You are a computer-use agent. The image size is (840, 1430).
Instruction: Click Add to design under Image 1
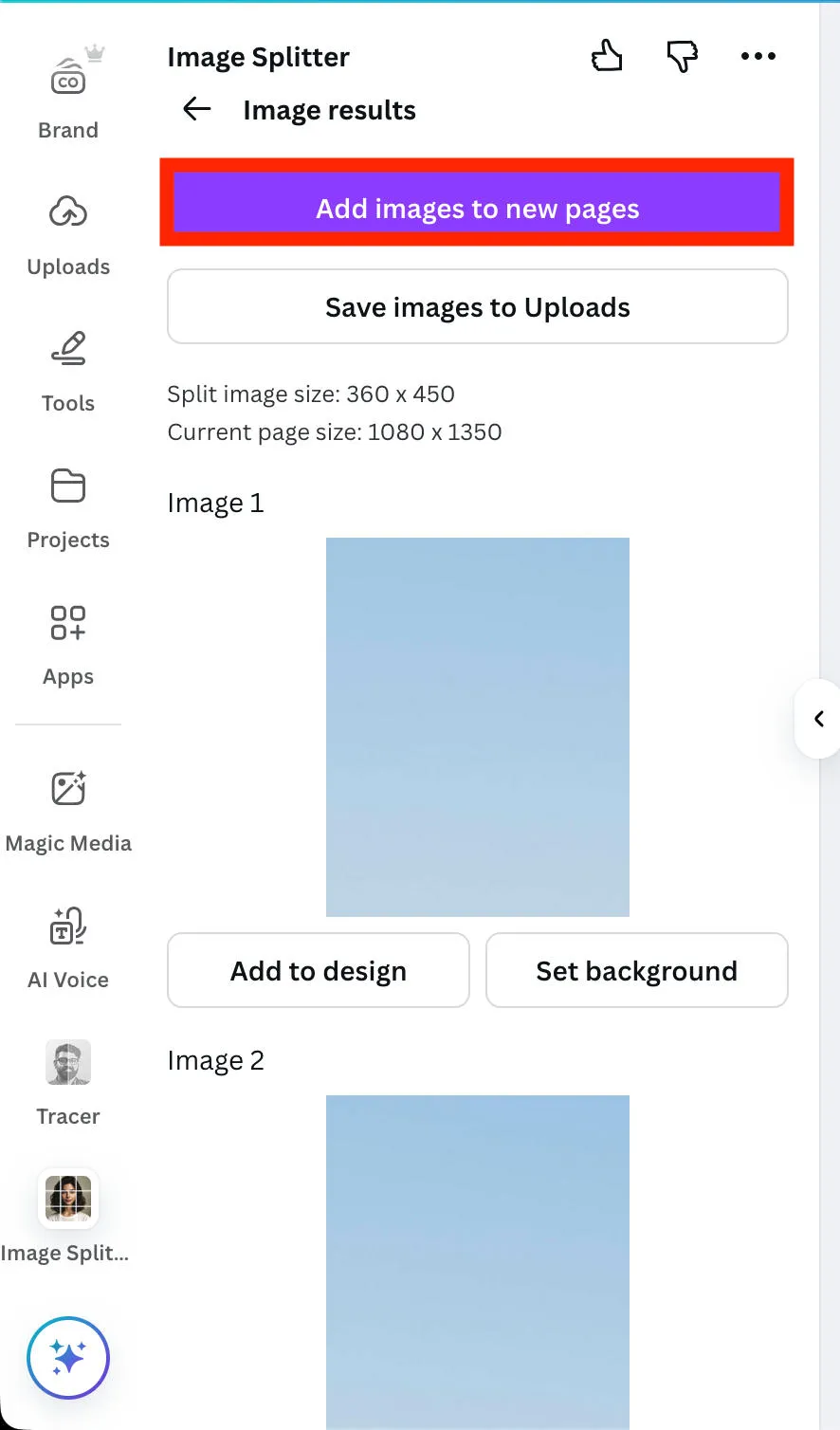(319, 971)
